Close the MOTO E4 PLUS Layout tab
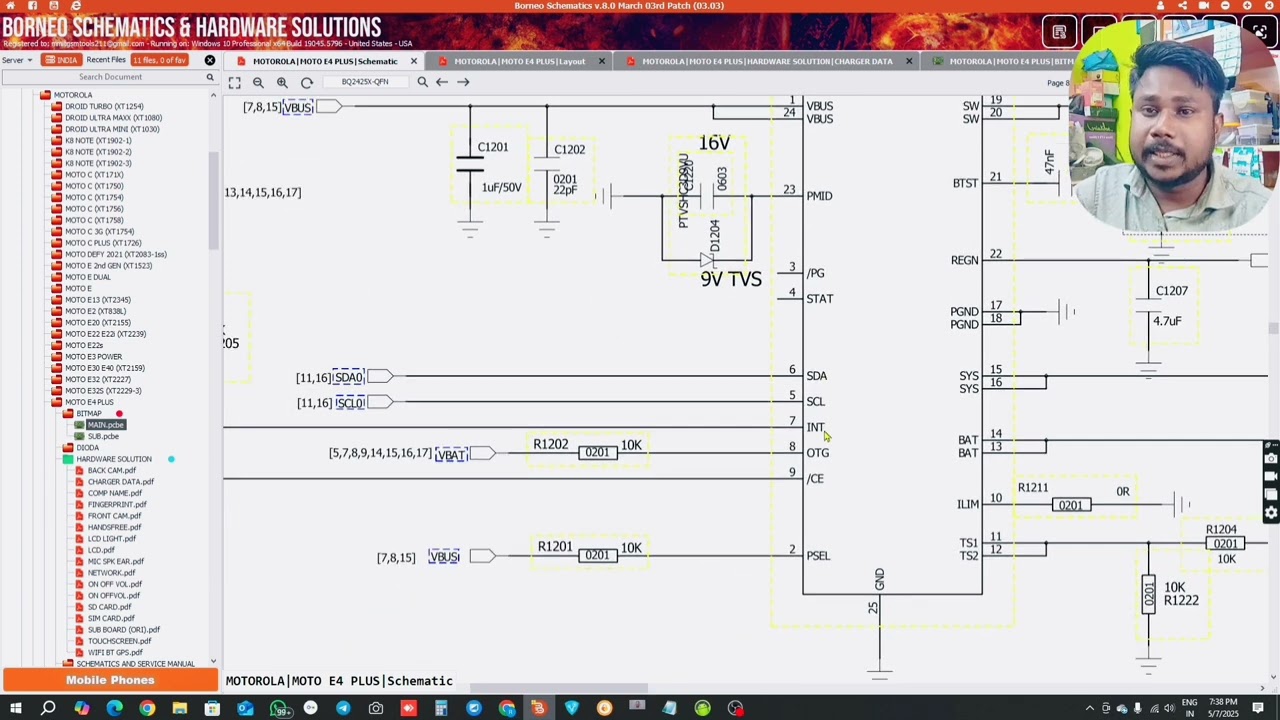 pos(601,61)
